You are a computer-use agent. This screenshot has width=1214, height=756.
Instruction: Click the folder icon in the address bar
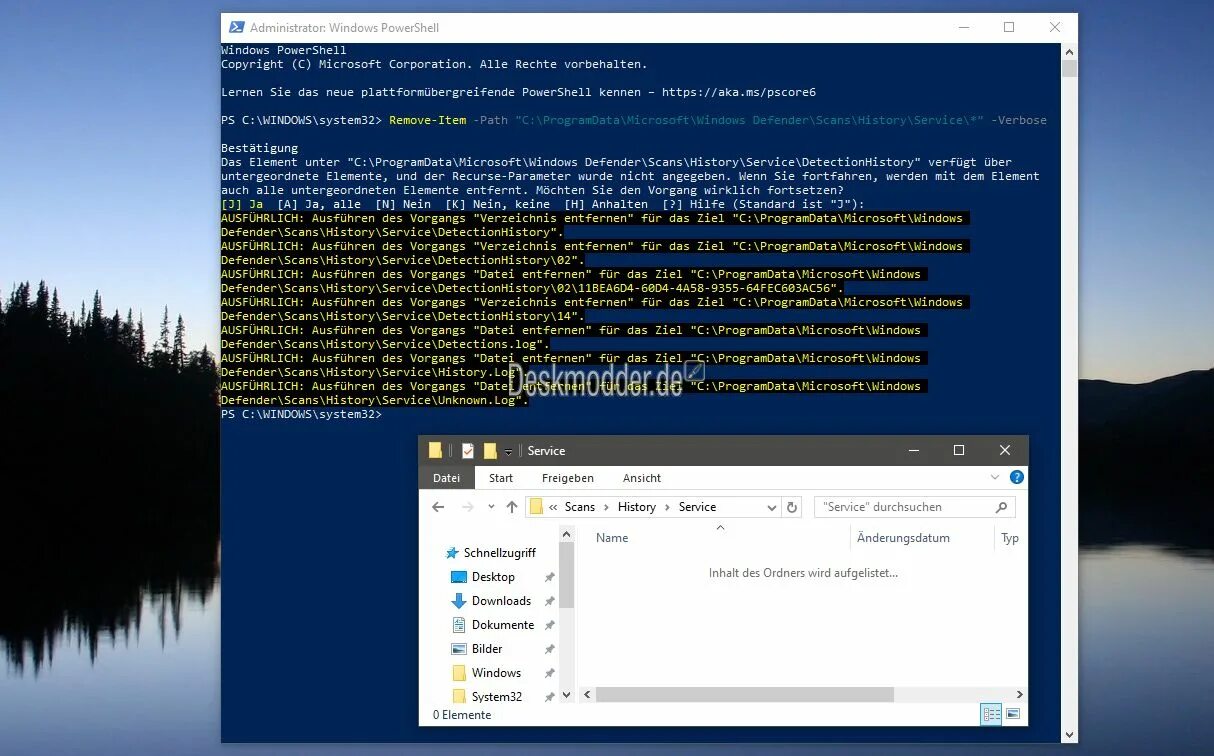point(537,507)
